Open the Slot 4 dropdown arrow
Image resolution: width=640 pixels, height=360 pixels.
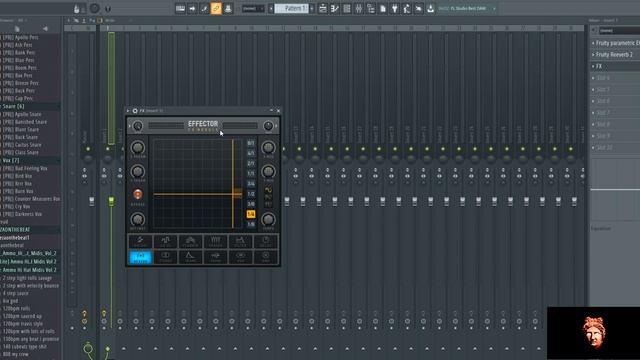coord(593,78)
